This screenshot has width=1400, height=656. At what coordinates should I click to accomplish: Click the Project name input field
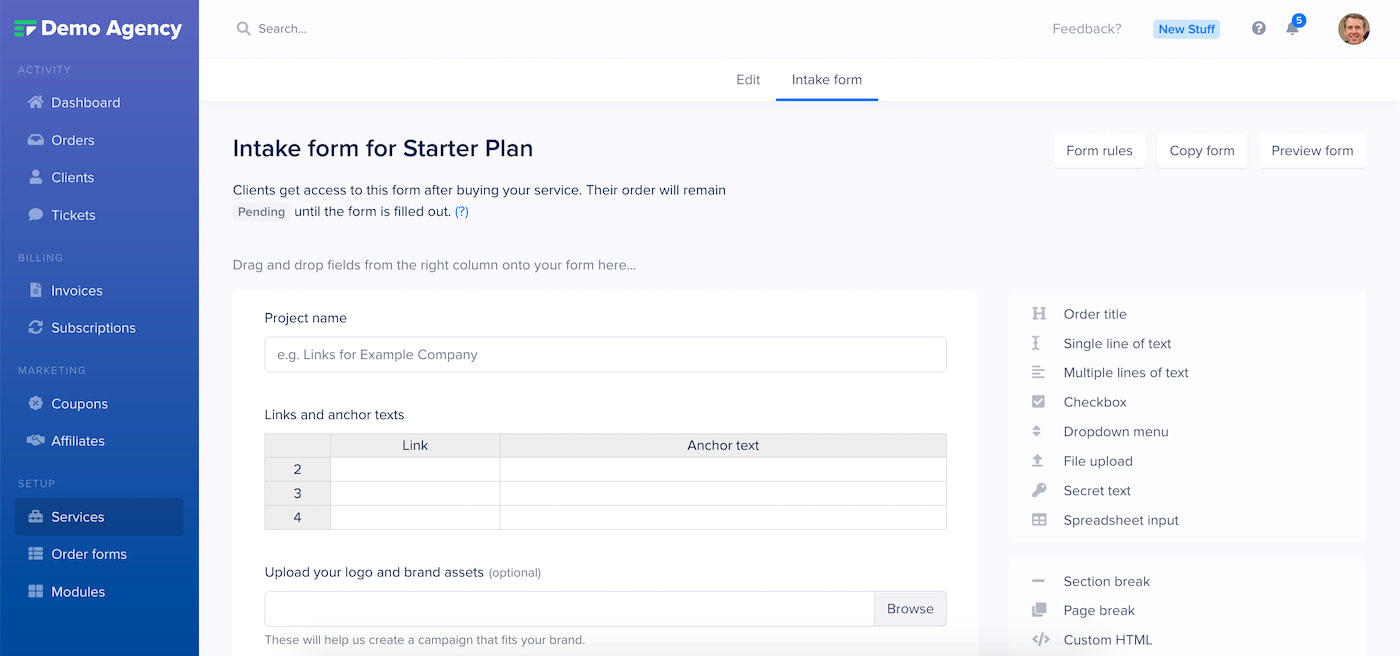[605, 354]
